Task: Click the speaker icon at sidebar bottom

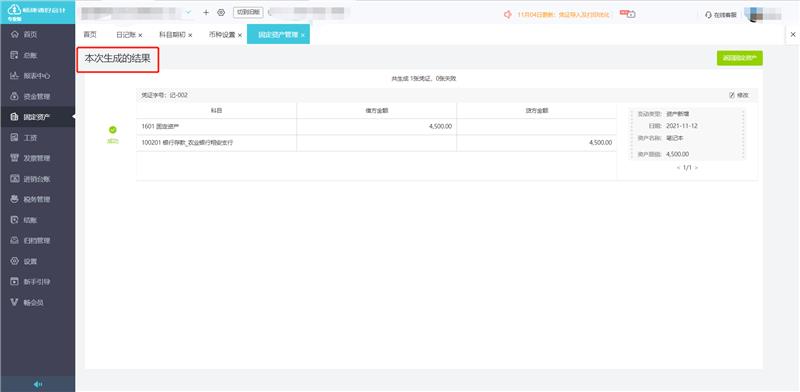Action: 38,384
